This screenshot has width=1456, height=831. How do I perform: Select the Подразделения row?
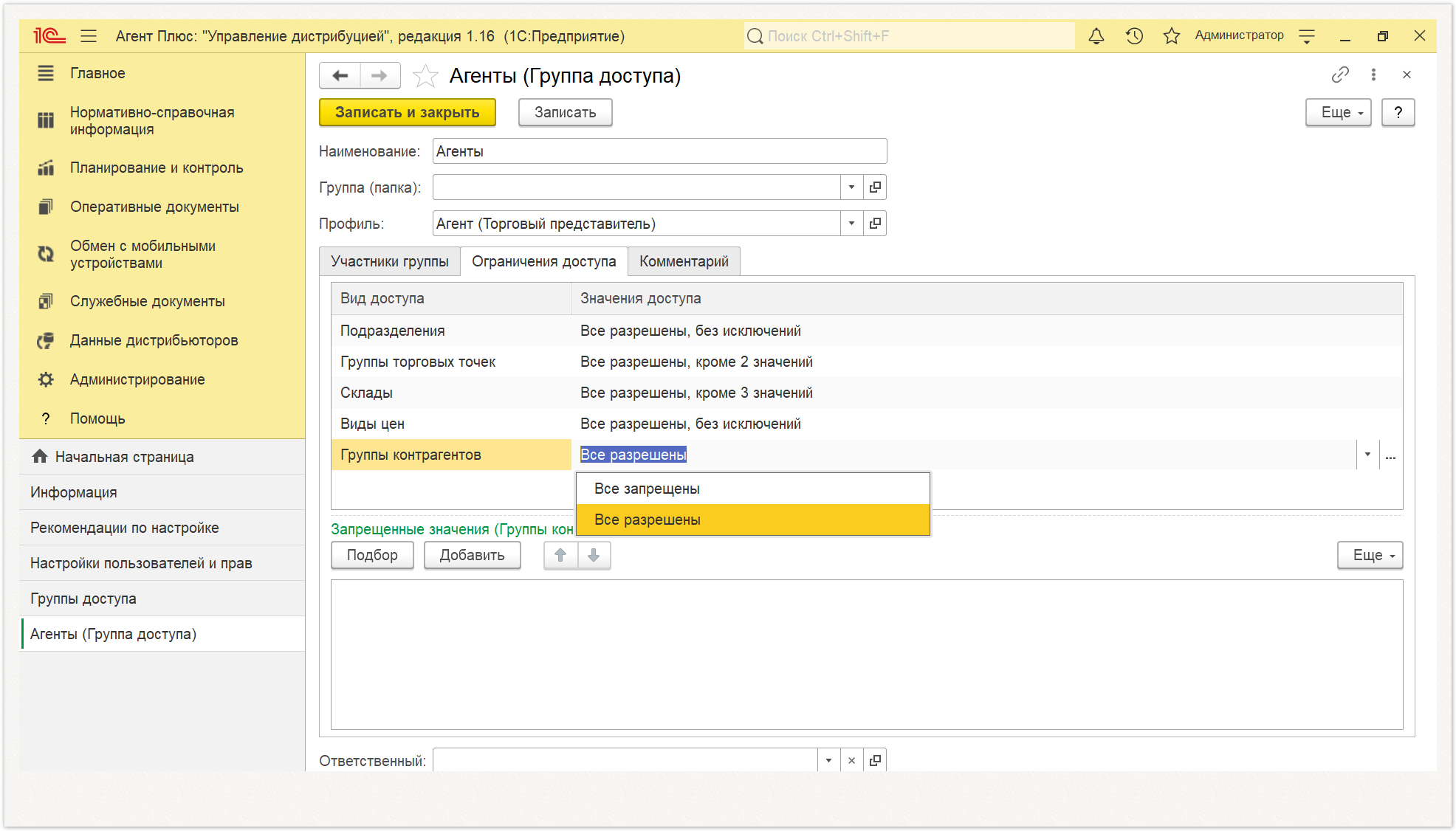(867, 331)
